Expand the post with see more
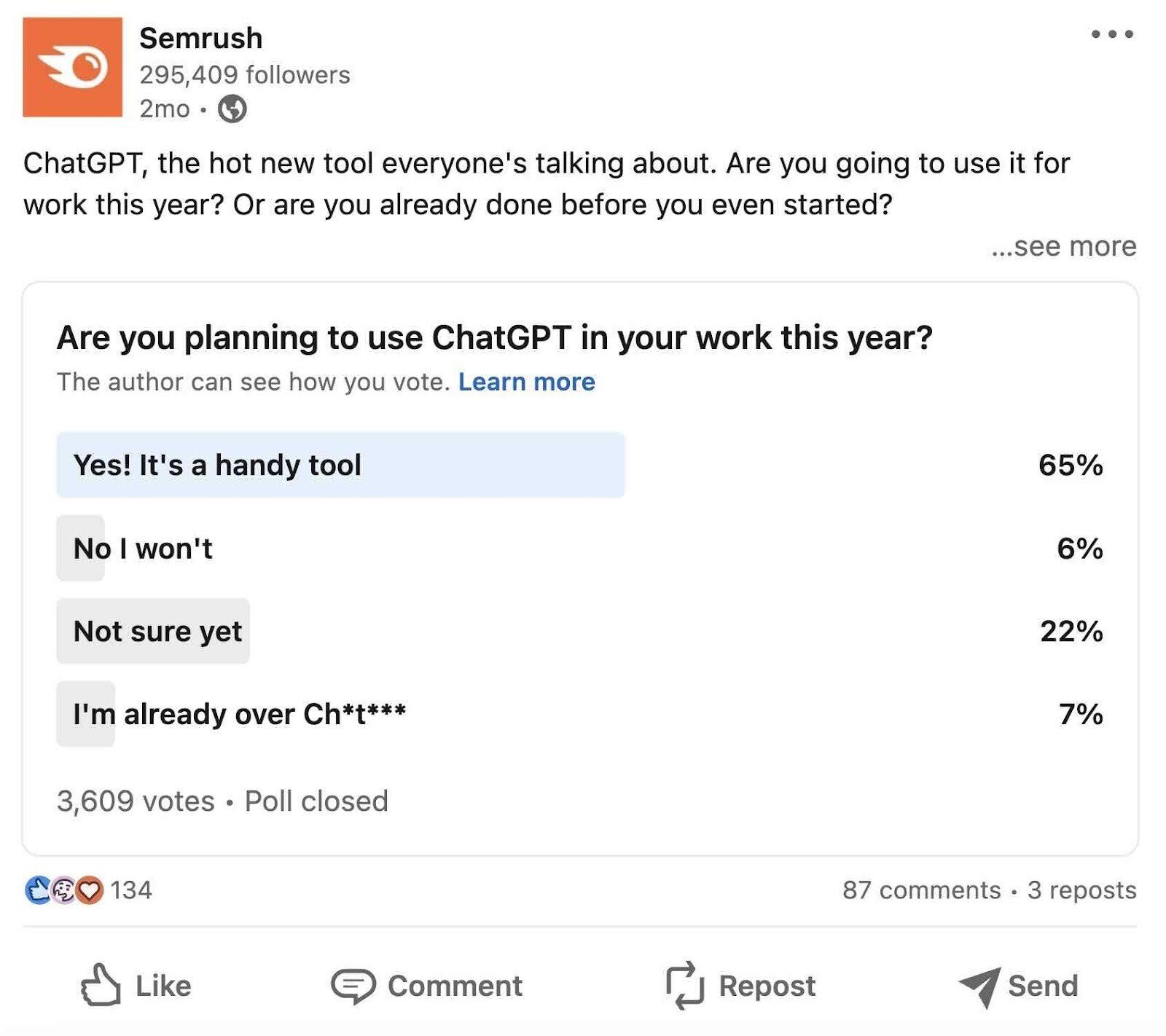The width and height of the screenshot is (1166, 1036). point(1063,246)
